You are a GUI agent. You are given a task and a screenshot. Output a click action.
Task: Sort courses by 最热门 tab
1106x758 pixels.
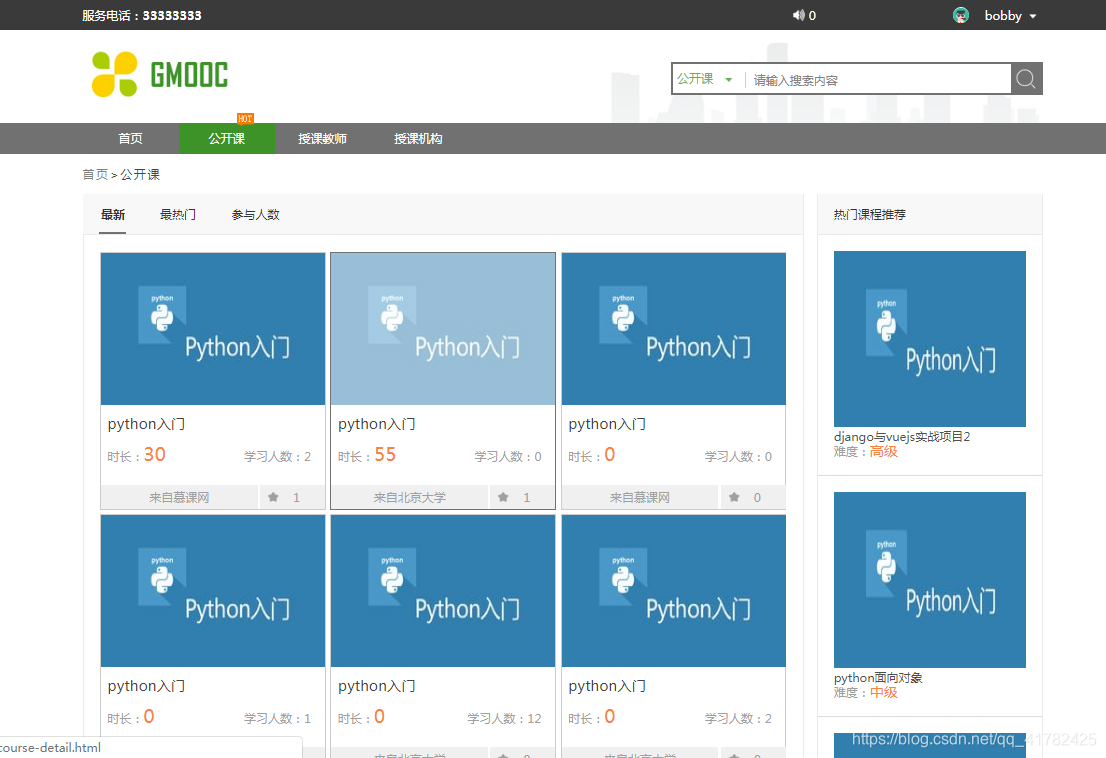178,214
